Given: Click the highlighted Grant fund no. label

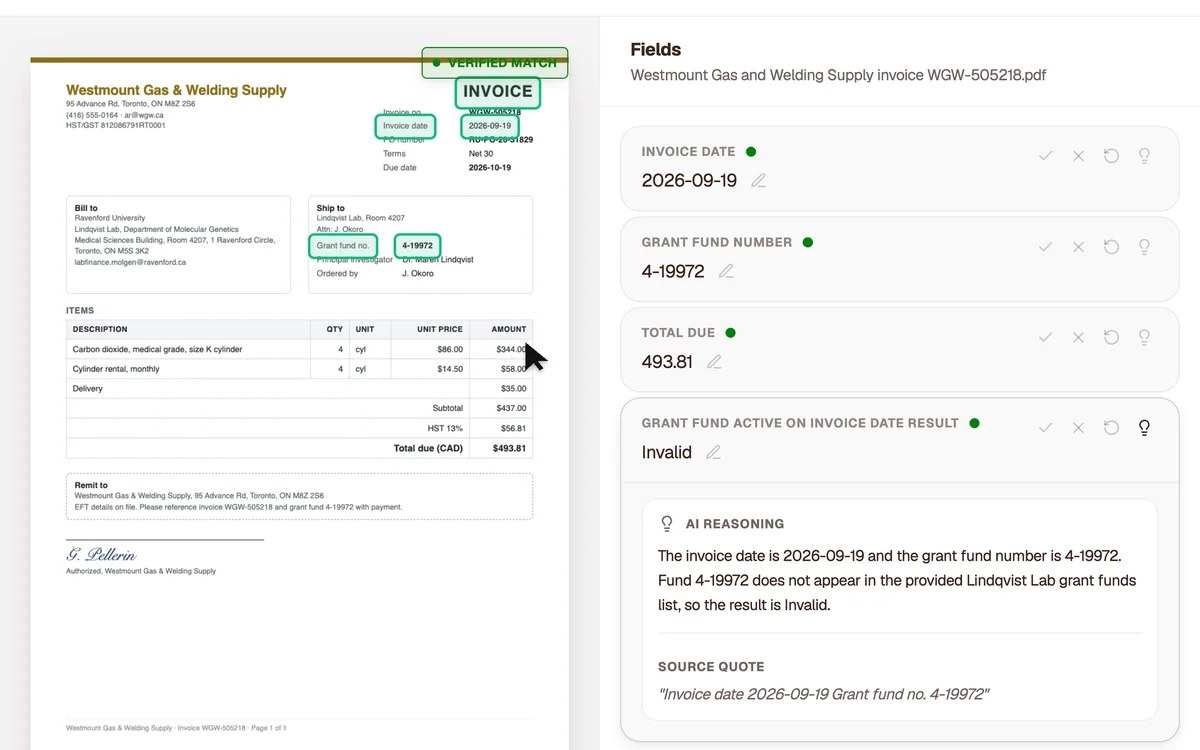Looking at the screenshot, I should 343,245.
